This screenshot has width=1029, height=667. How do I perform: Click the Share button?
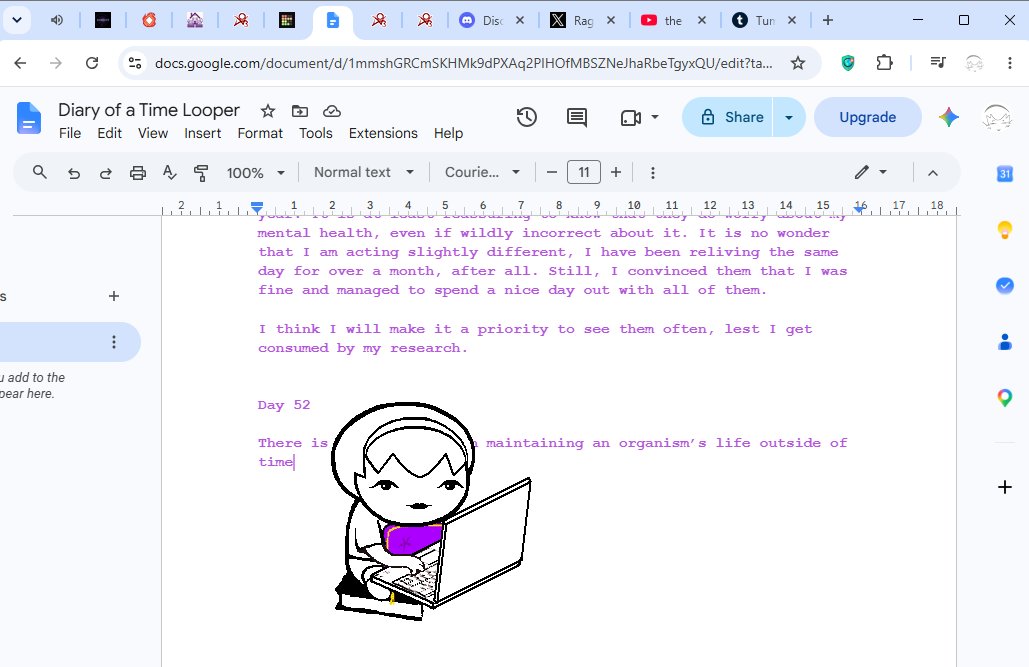tap(730, 118)
